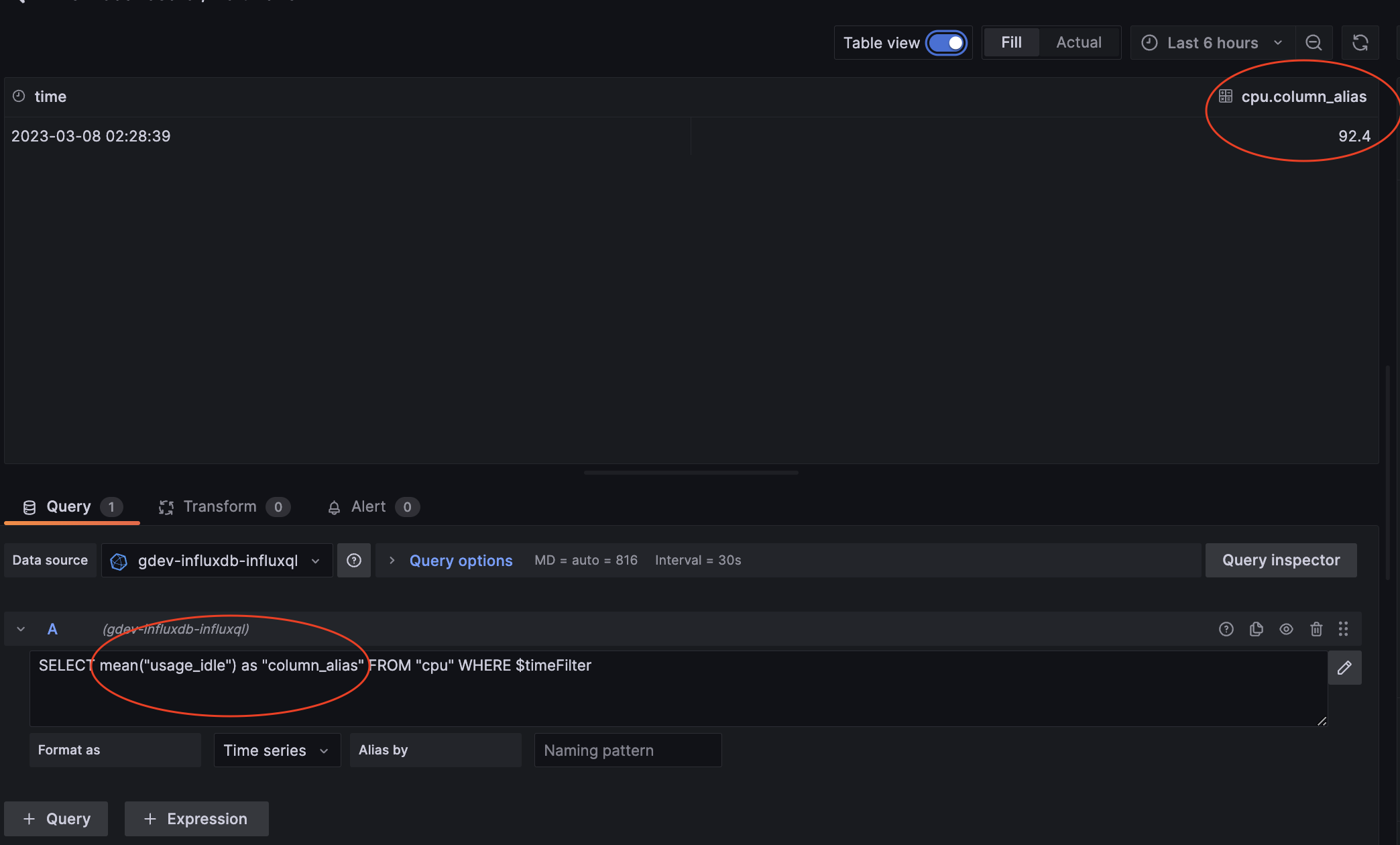Duplicate query A using the copy icon
The width and height of the screenshot is (1400, 845).
pos(1257,629)
